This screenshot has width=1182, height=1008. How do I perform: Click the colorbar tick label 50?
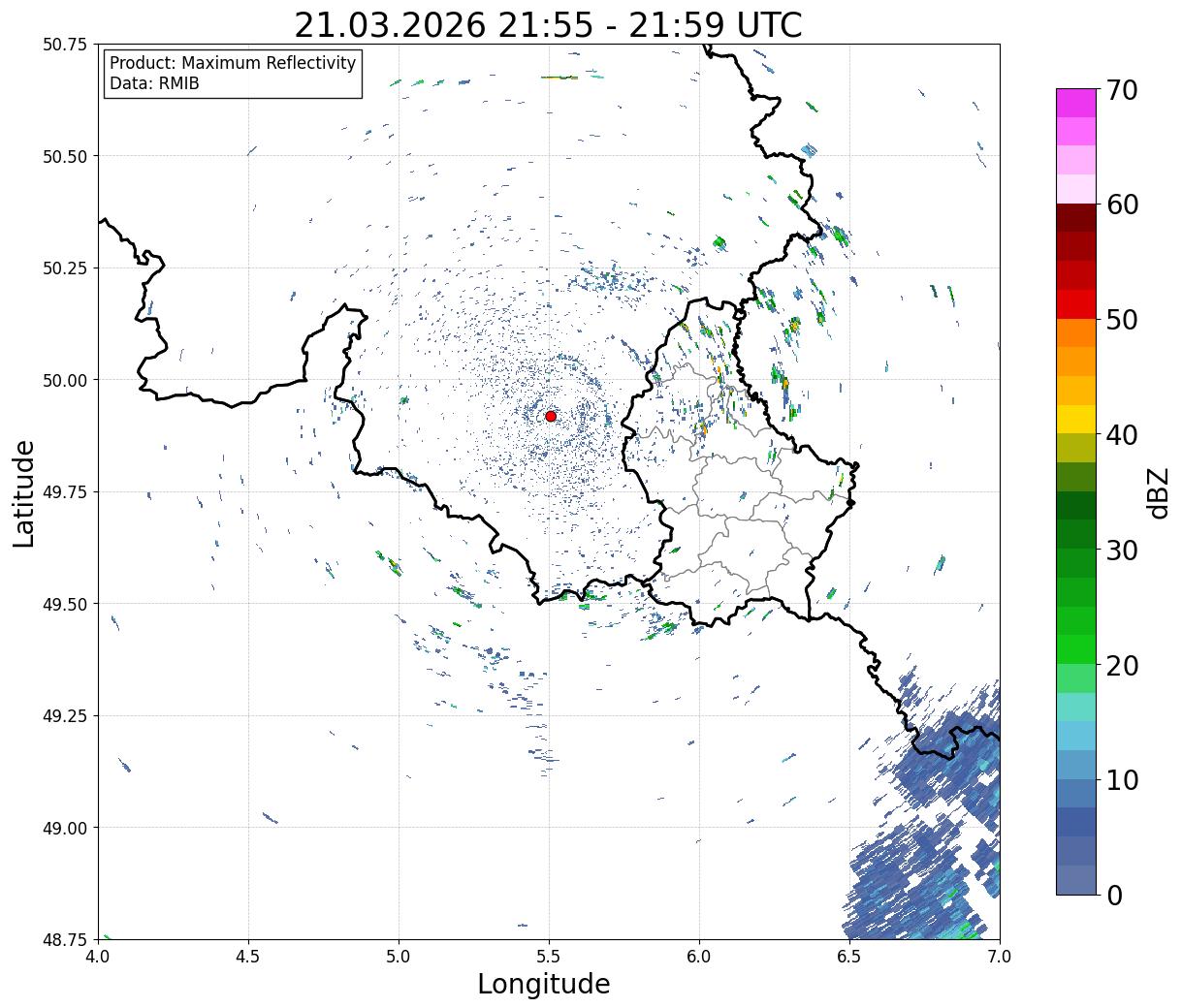(1122, 320)
